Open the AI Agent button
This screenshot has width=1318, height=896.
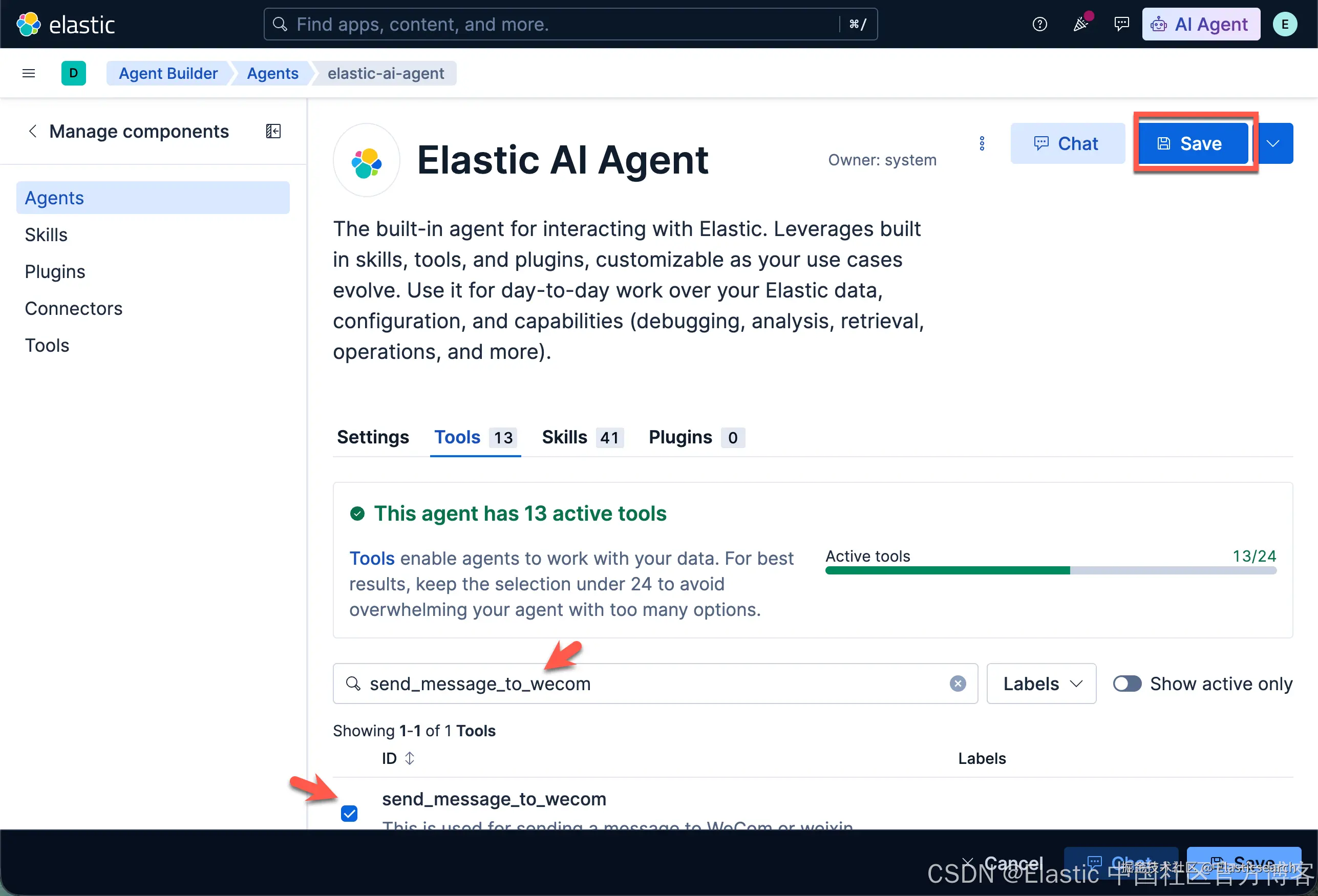pos(1201,25)
